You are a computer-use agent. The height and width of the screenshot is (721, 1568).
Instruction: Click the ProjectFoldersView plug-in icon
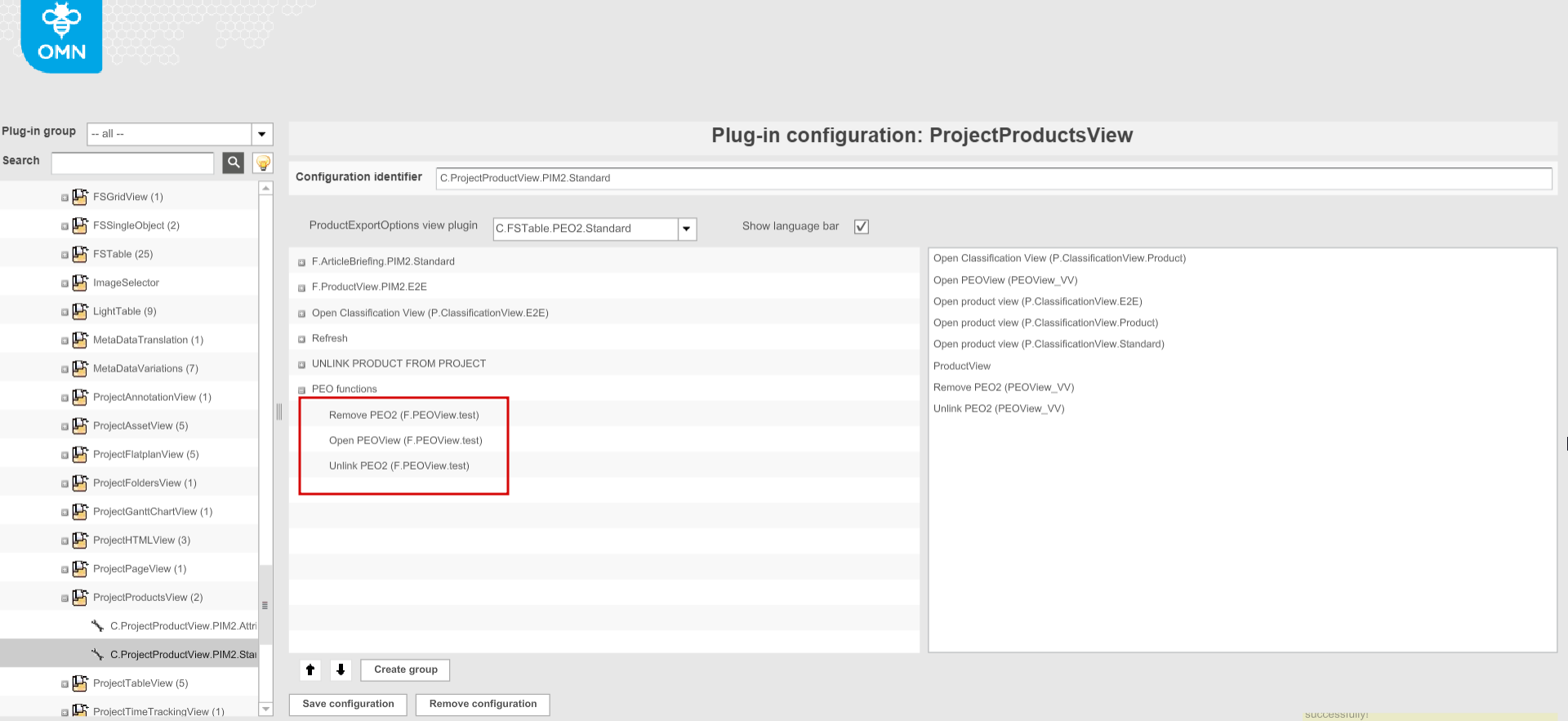coord(80,483)
